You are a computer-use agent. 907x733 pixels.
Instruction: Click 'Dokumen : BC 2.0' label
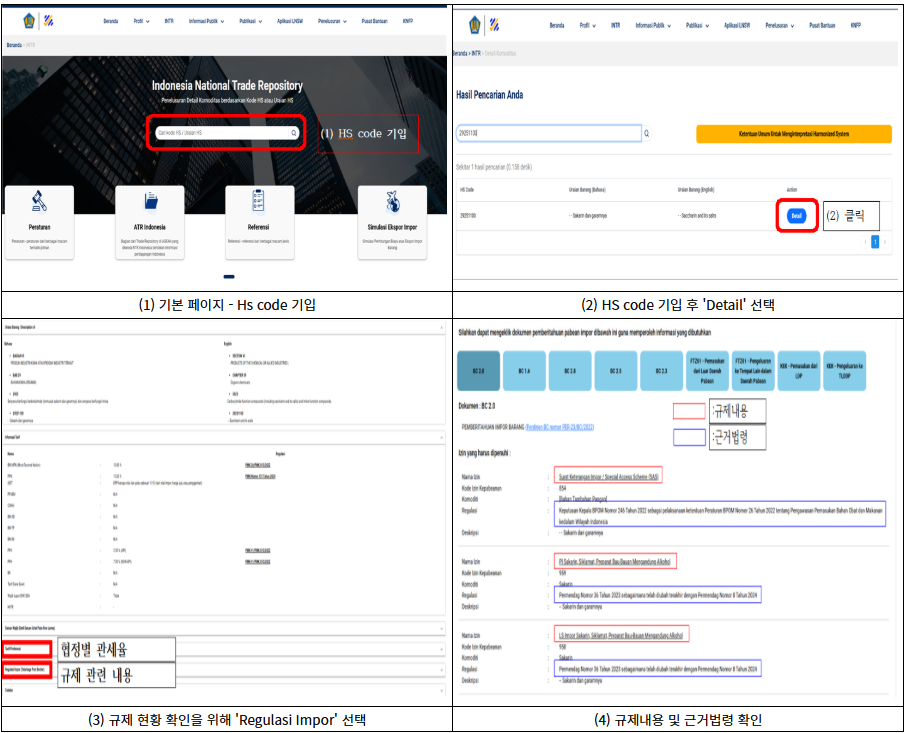click(x=477, y=406)
